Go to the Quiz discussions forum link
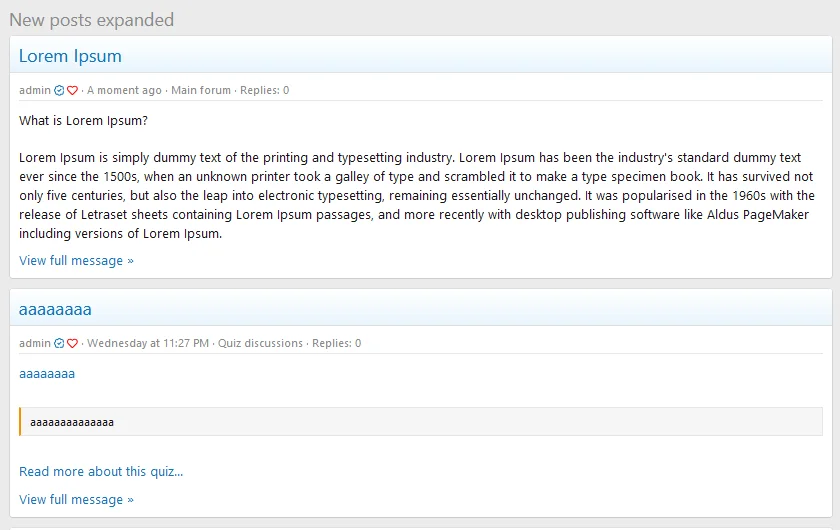Viewport: 840px width, 530px height. point(260,344)
